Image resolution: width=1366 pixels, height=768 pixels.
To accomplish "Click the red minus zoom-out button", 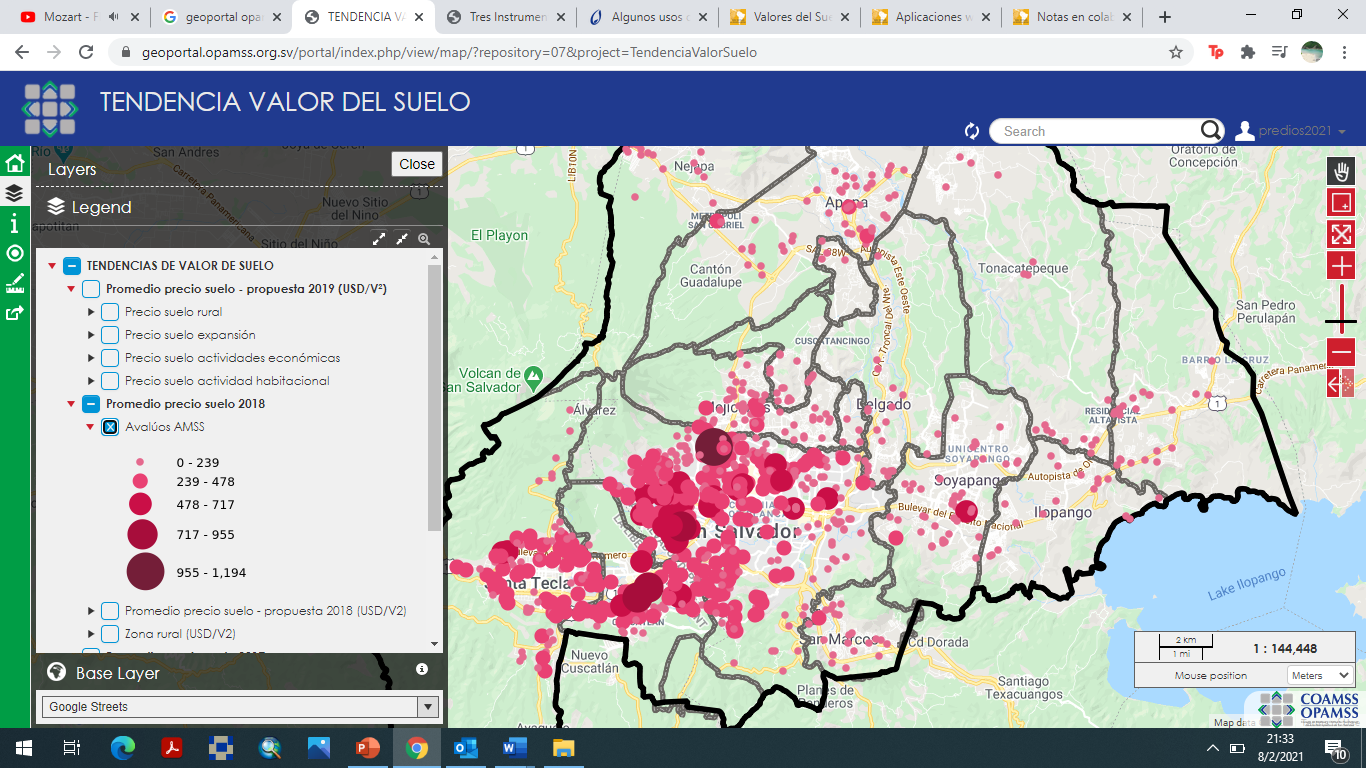I will (x=1340, y=353).
